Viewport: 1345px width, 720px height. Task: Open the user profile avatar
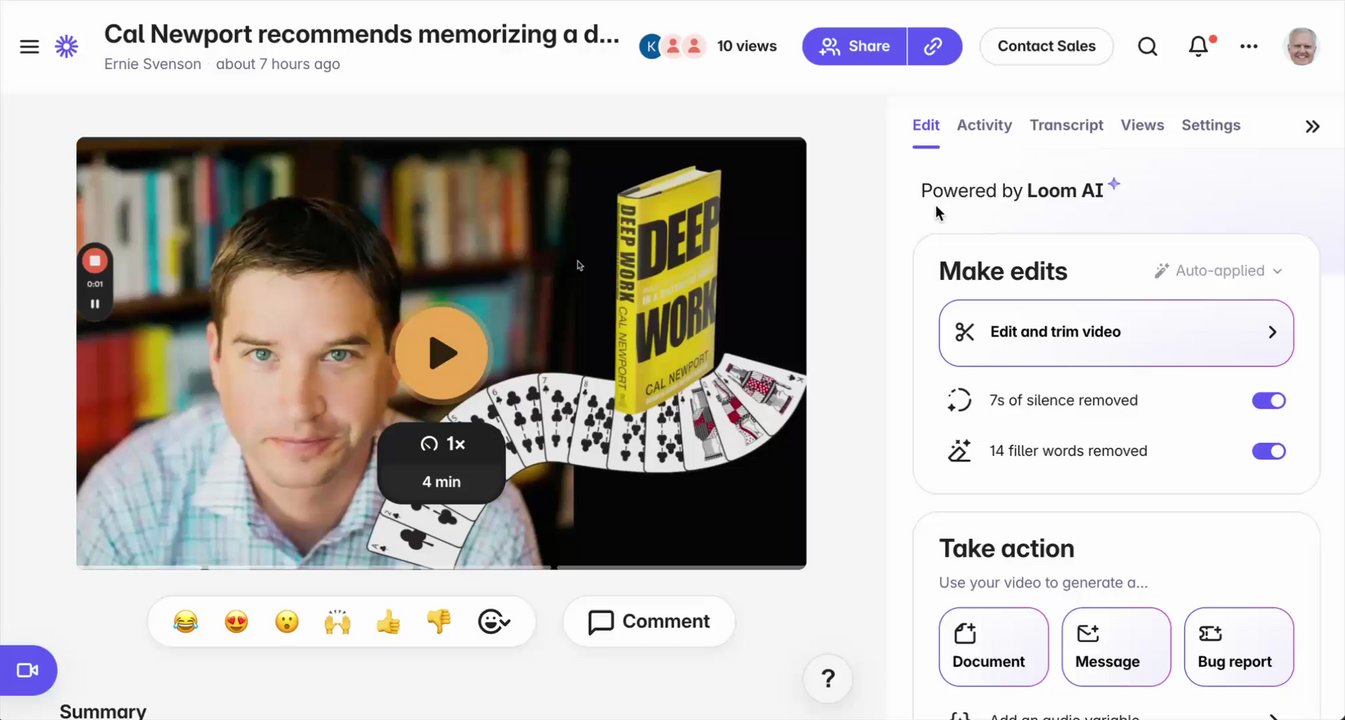pos(1301,46)
